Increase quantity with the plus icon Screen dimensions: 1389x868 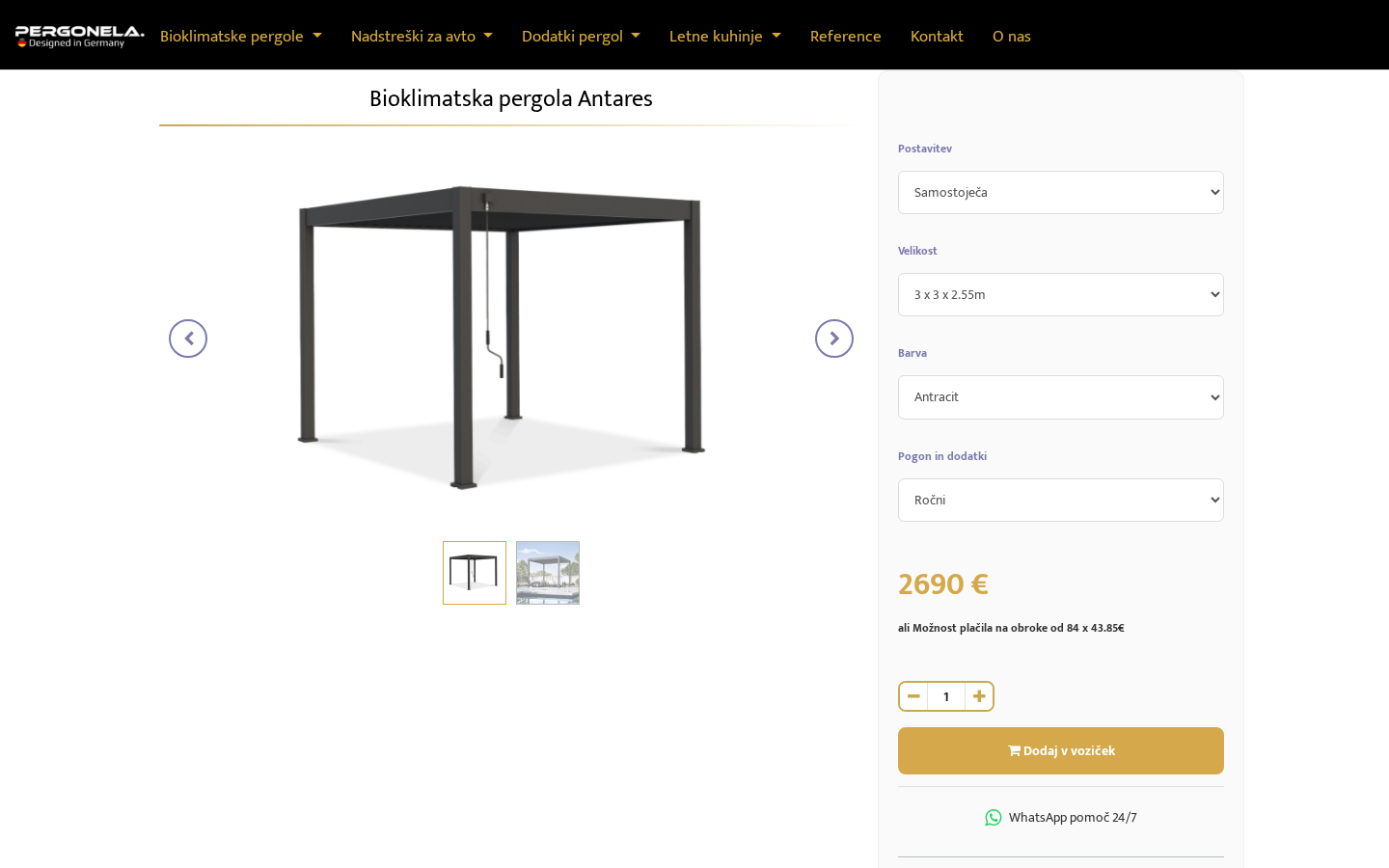click(979, 696)
